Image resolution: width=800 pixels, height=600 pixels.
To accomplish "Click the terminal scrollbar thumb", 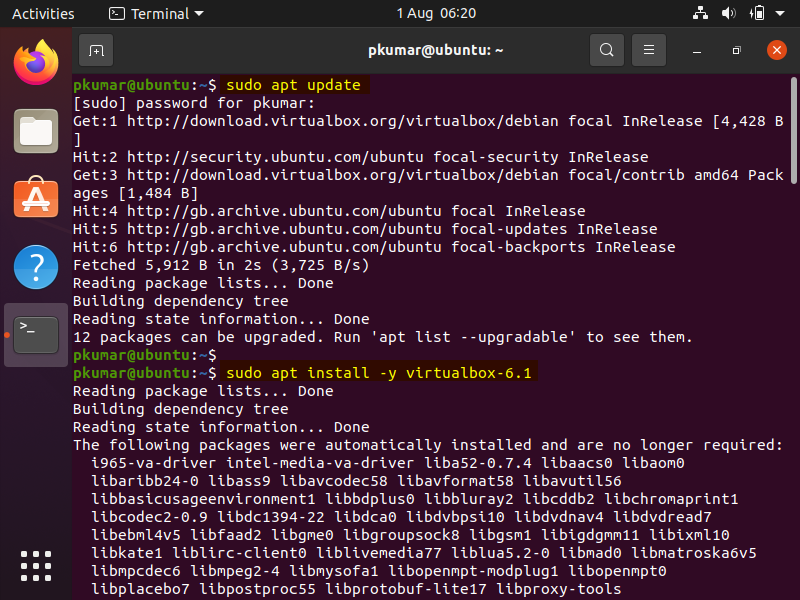I will tap(793, 130).
